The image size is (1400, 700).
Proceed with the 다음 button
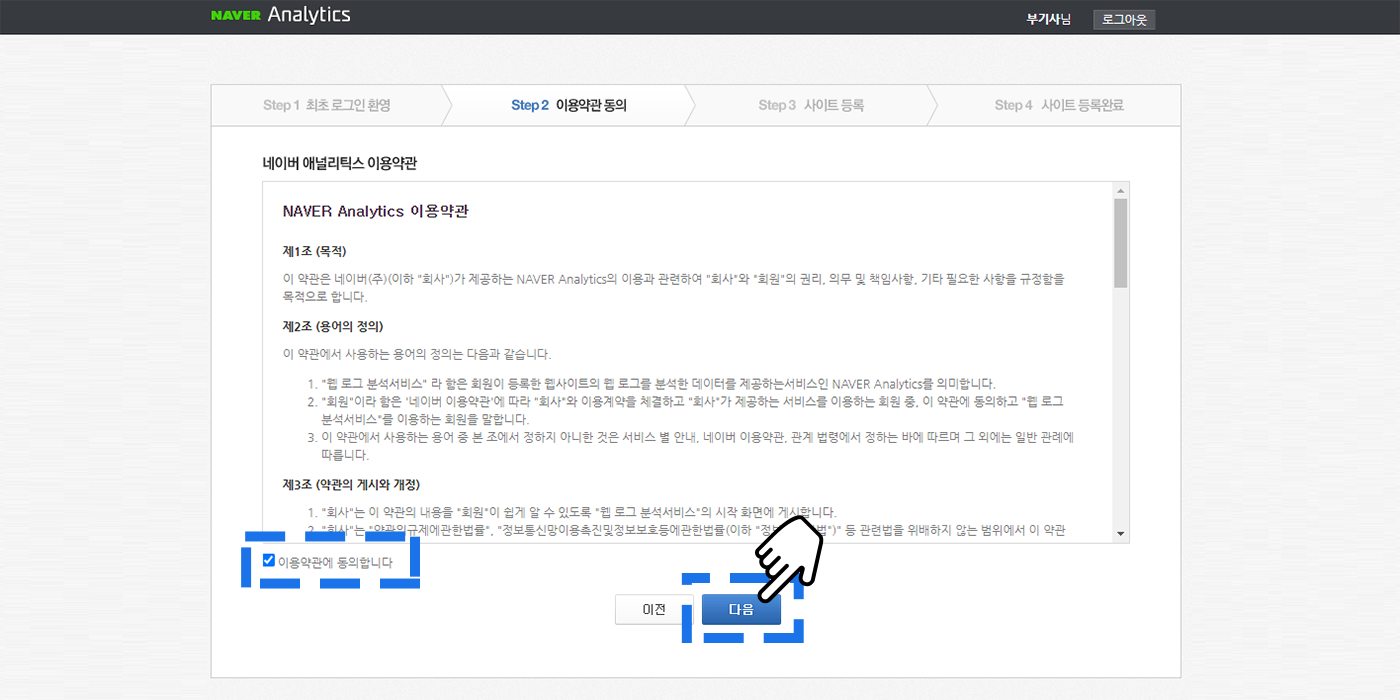coord(741,609)
